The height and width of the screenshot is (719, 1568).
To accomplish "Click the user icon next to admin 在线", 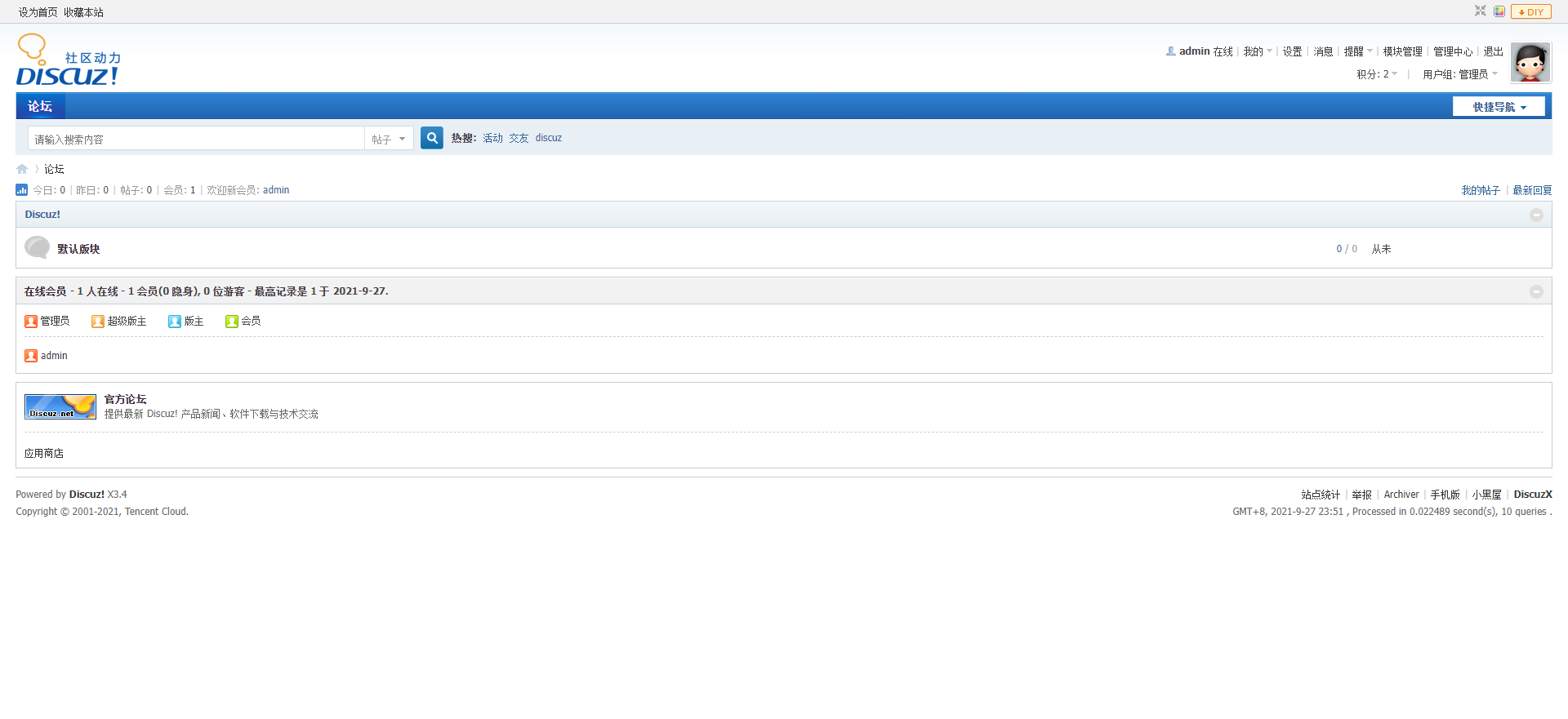I will (x=1171, y=51).
